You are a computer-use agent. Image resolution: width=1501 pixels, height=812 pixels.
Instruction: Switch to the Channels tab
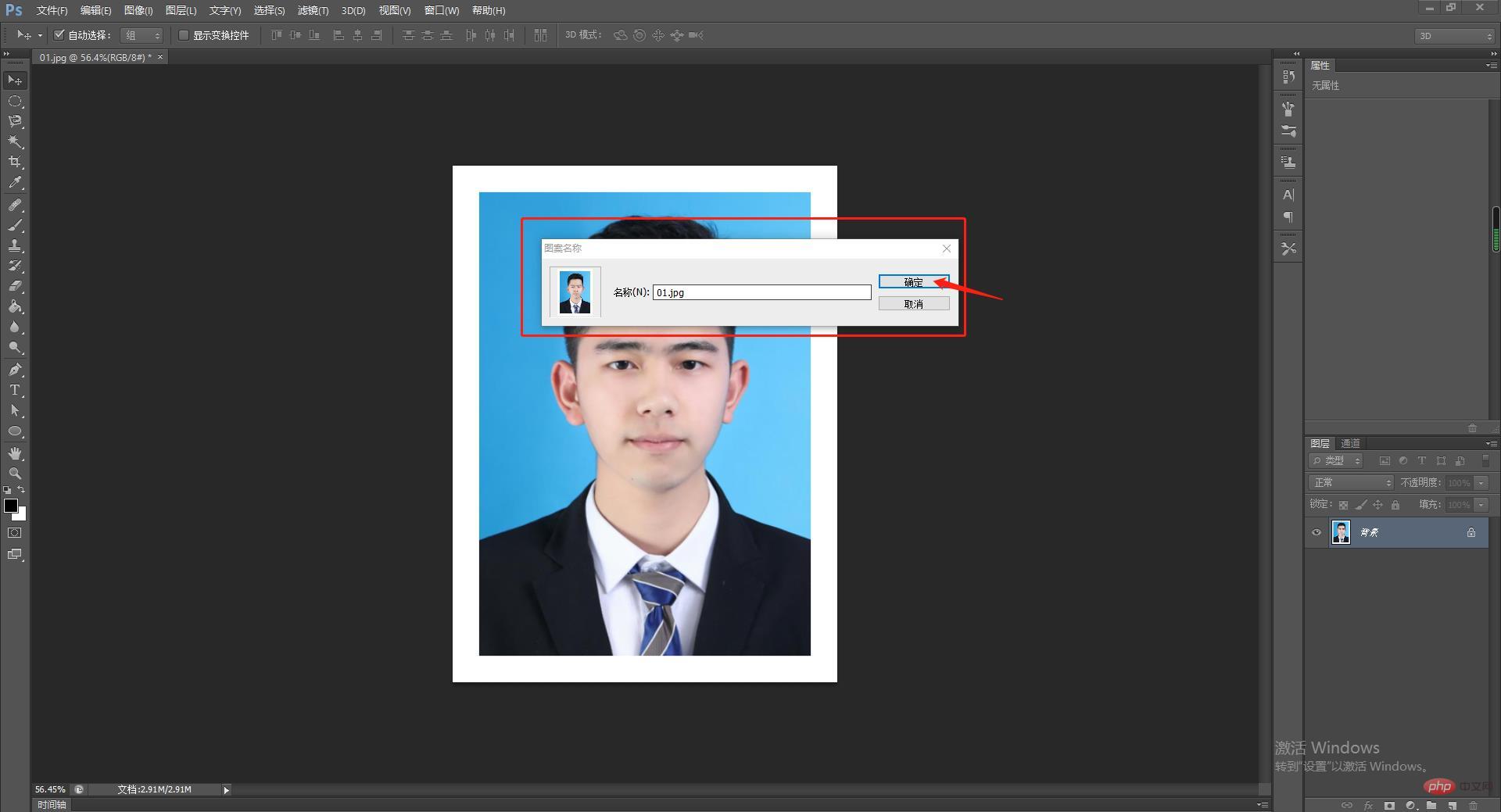coord(1350,443)
